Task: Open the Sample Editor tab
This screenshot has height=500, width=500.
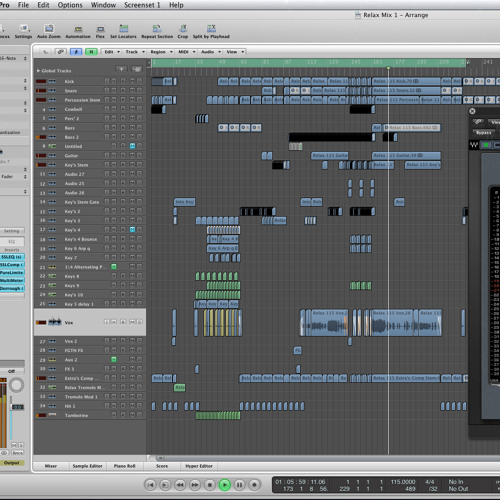Action: coord(87,466)
